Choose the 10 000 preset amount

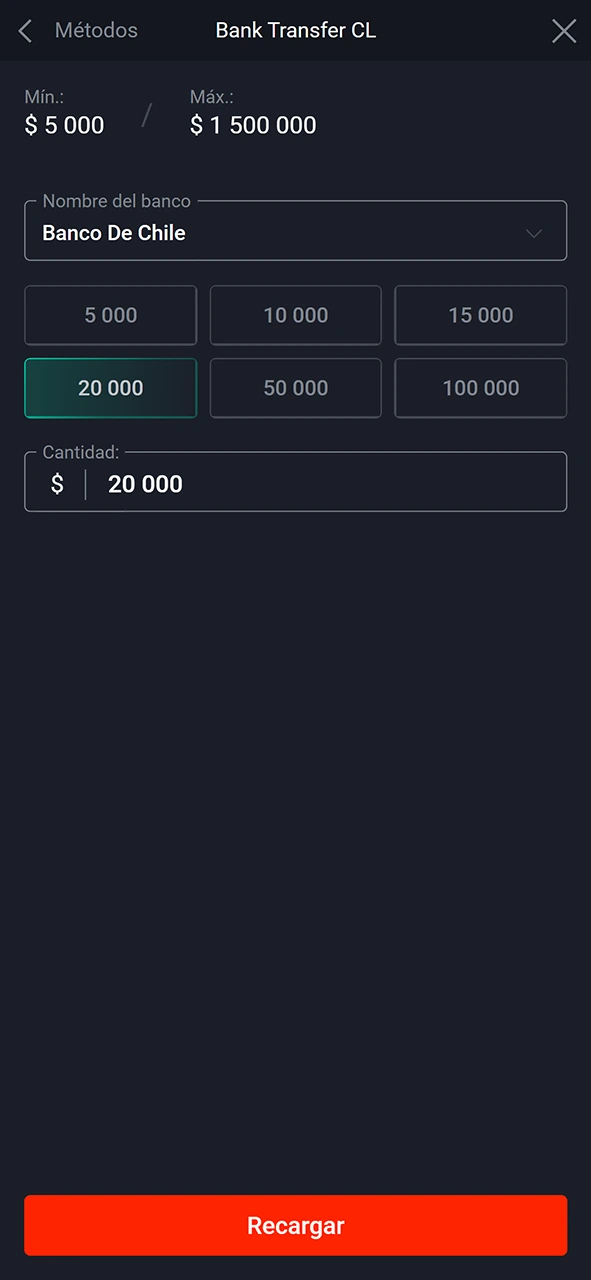pyautogui.click(x=295, y=315)
